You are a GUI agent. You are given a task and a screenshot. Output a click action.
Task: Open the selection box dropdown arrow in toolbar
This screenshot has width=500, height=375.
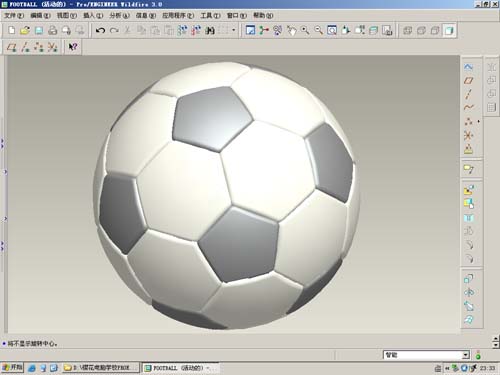234,30
